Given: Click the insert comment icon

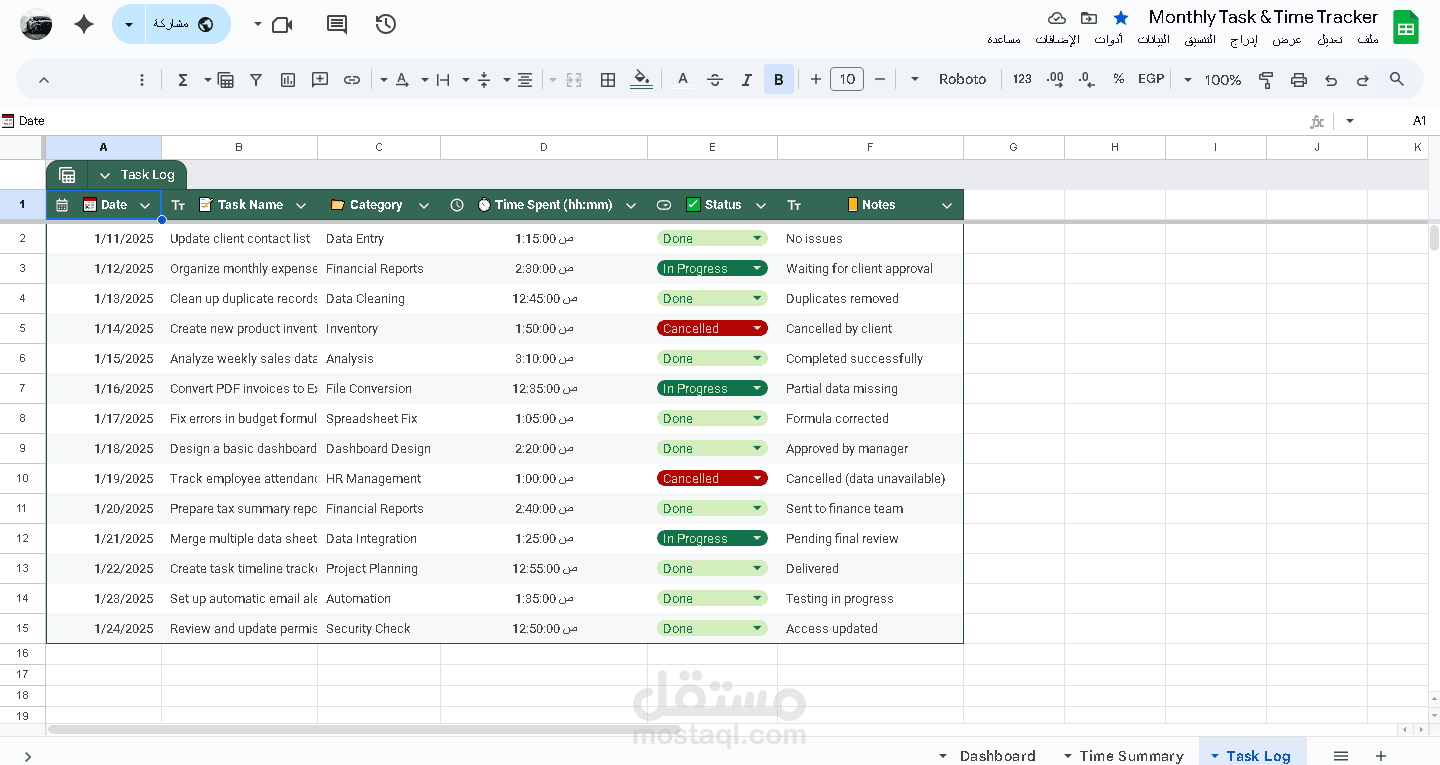Looking at the screenshot, I should [x=320, y=80].
